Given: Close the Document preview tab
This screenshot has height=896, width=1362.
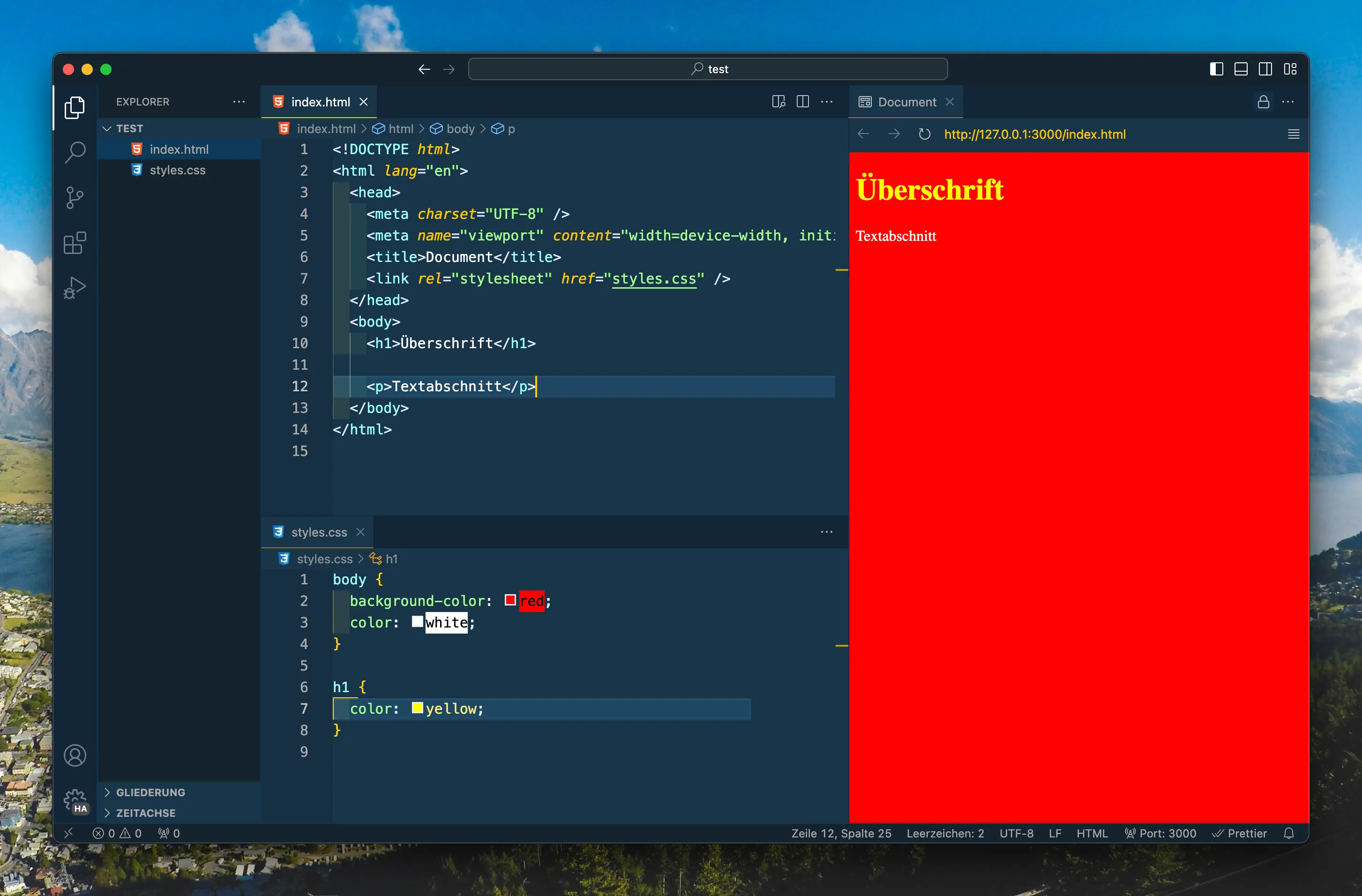Looking at the screenshot, I should pyautogui.click(x=950, y=102).
